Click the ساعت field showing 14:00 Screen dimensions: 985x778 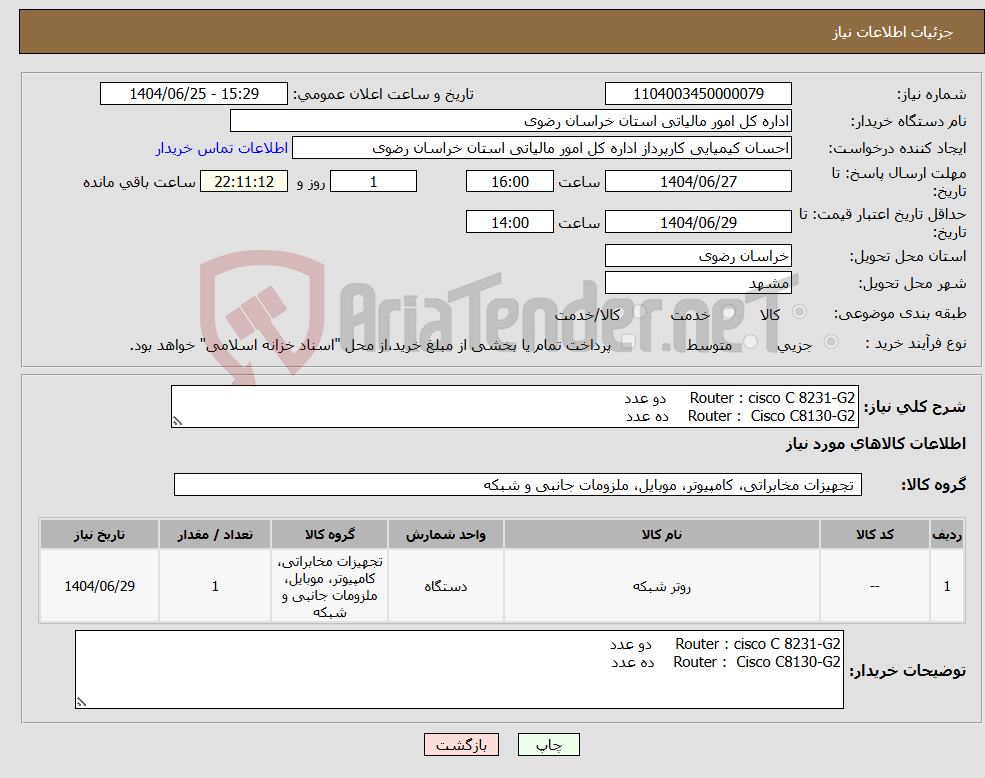[510, 221]
